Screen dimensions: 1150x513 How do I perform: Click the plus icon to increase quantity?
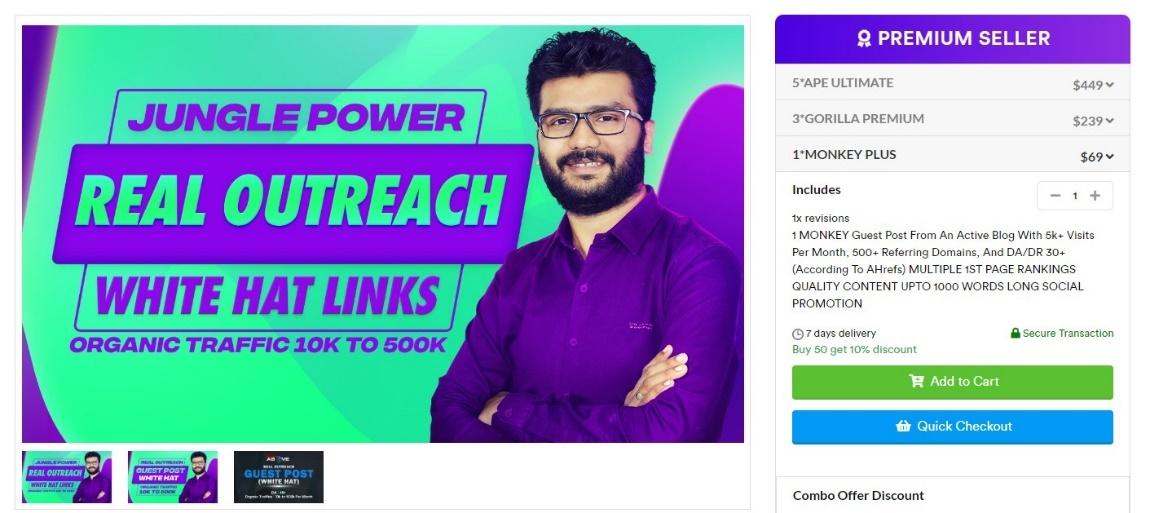coord(1095,195)
